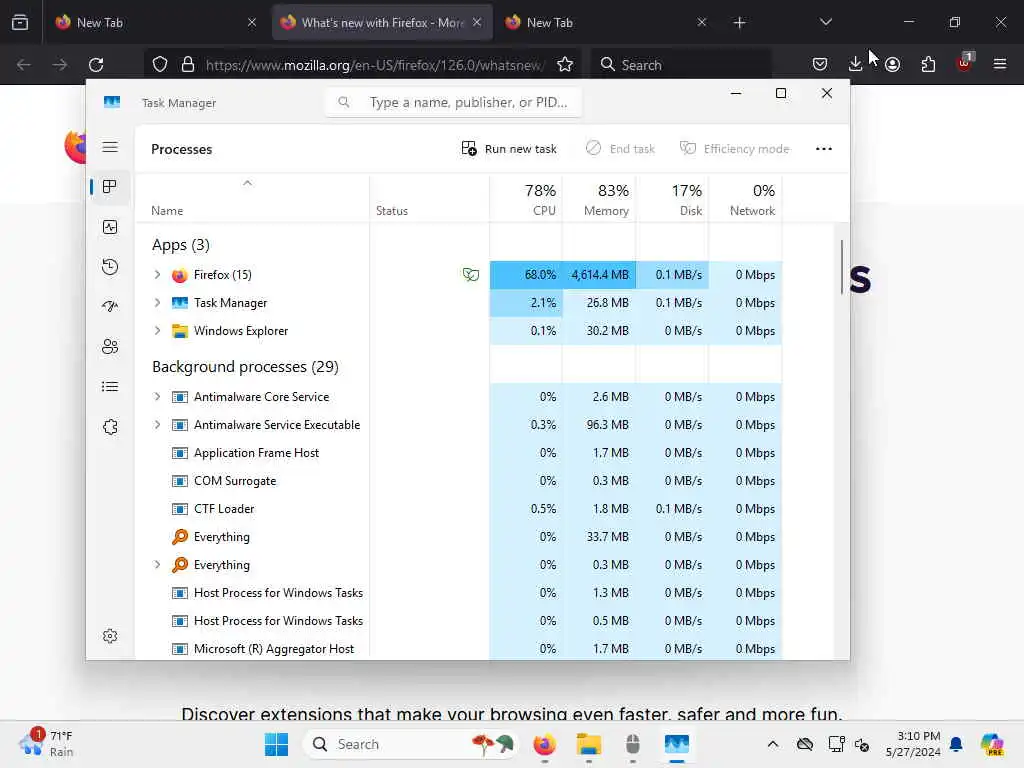Open Copilot icon in taskbar

[992, 744]
